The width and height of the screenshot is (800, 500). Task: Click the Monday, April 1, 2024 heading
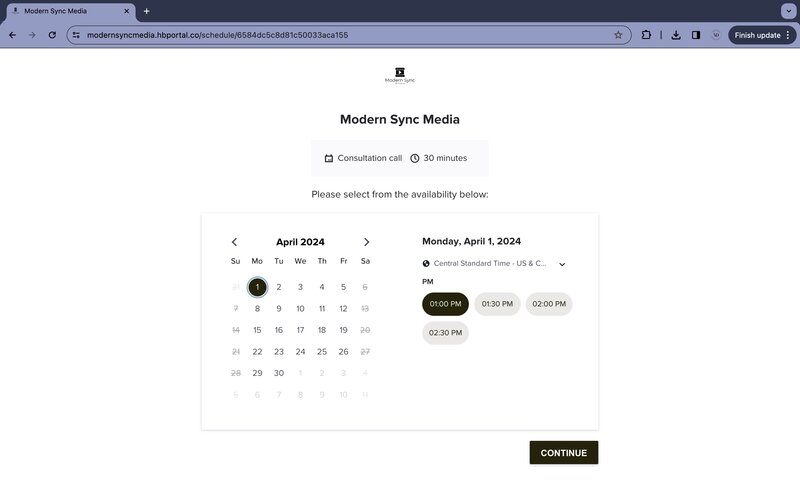click(471, 241)
